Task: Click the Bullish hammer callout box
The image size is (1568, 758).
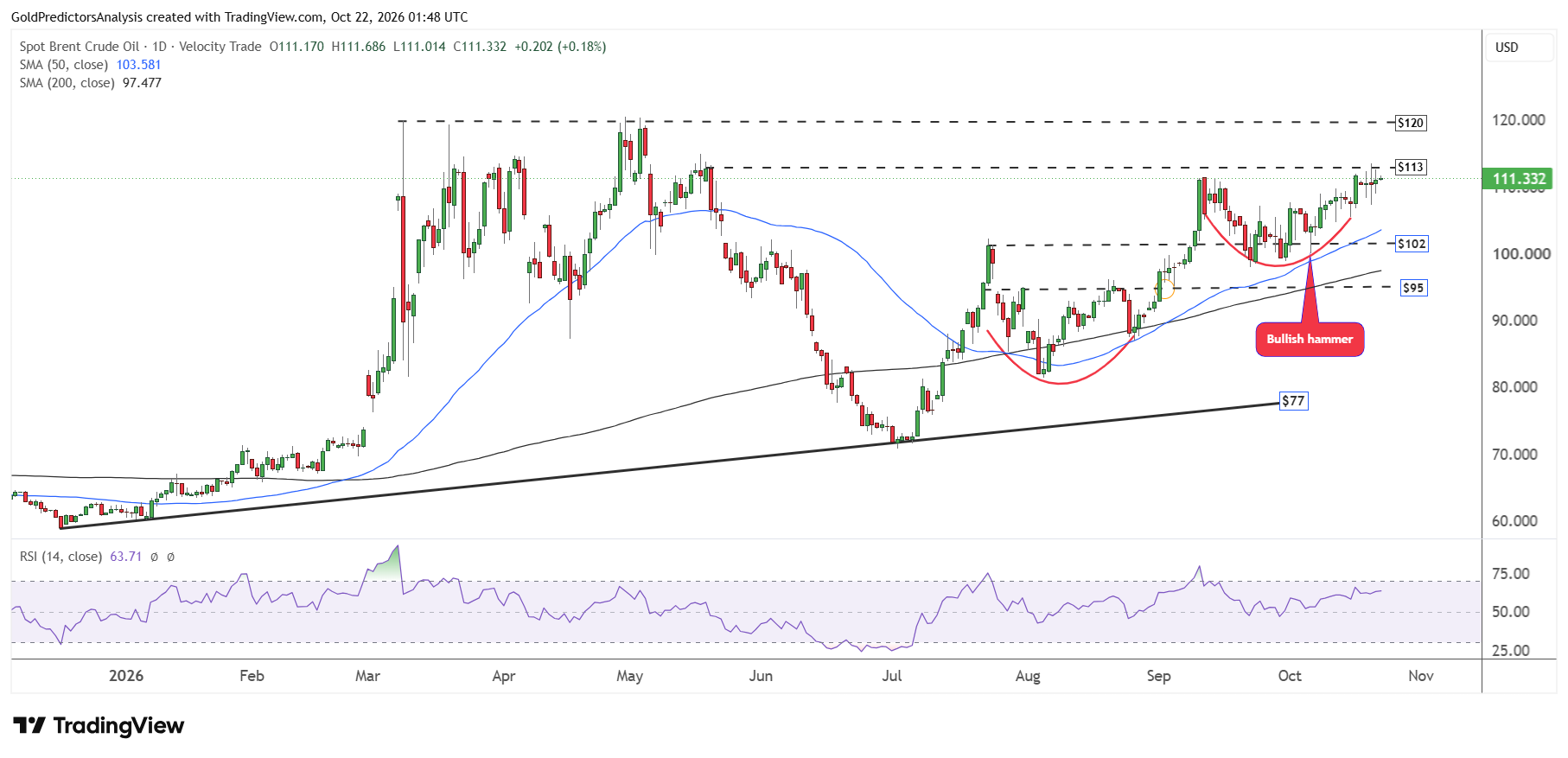Action: (1310, 339)
